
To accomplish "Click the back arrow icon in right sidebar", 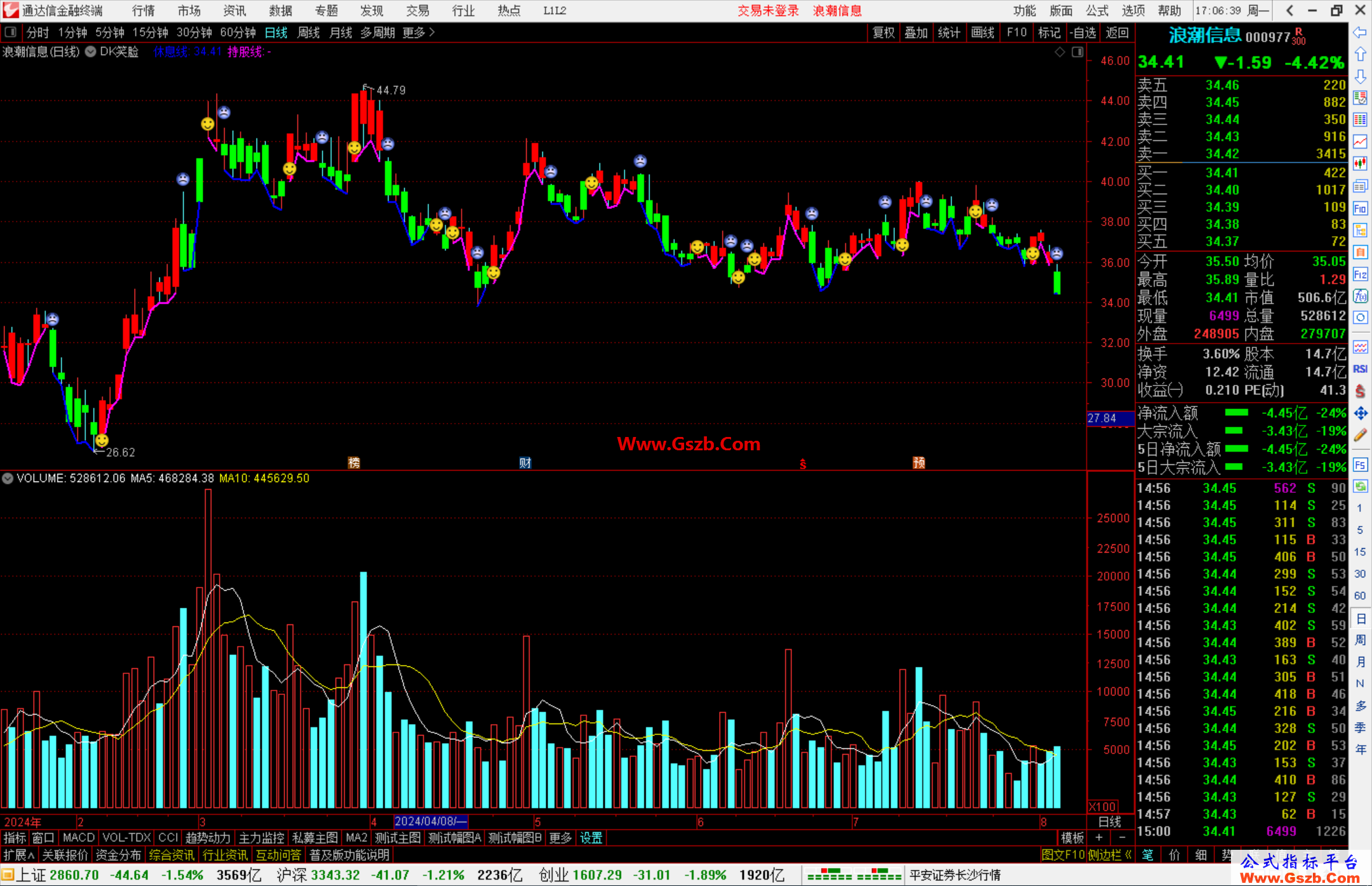I will (x=1360, y=32).
